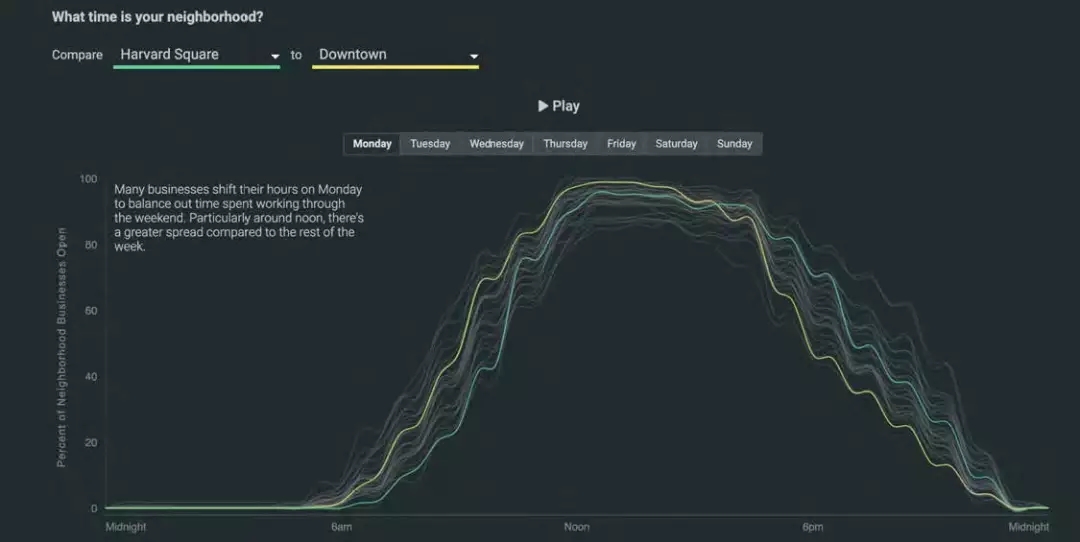This screenshot has width=1080, height=542.
Task: Select the Saturday tab
Action: [676, 144]
